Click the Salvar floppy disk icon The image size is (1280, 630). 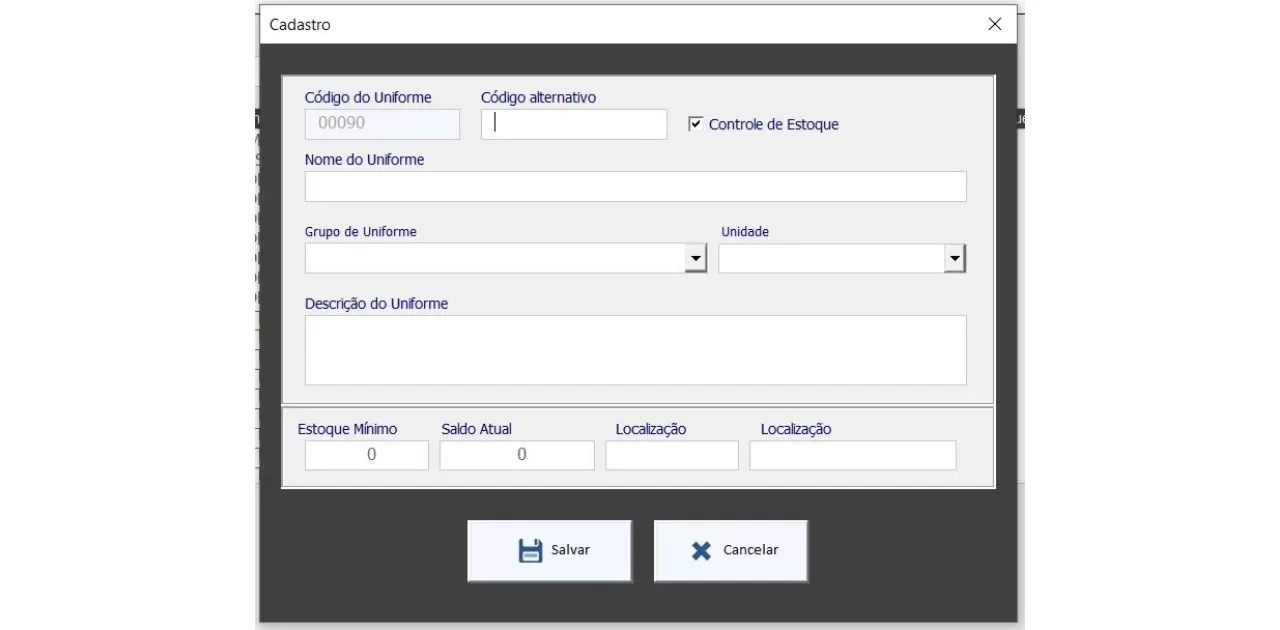coord(530,551)
